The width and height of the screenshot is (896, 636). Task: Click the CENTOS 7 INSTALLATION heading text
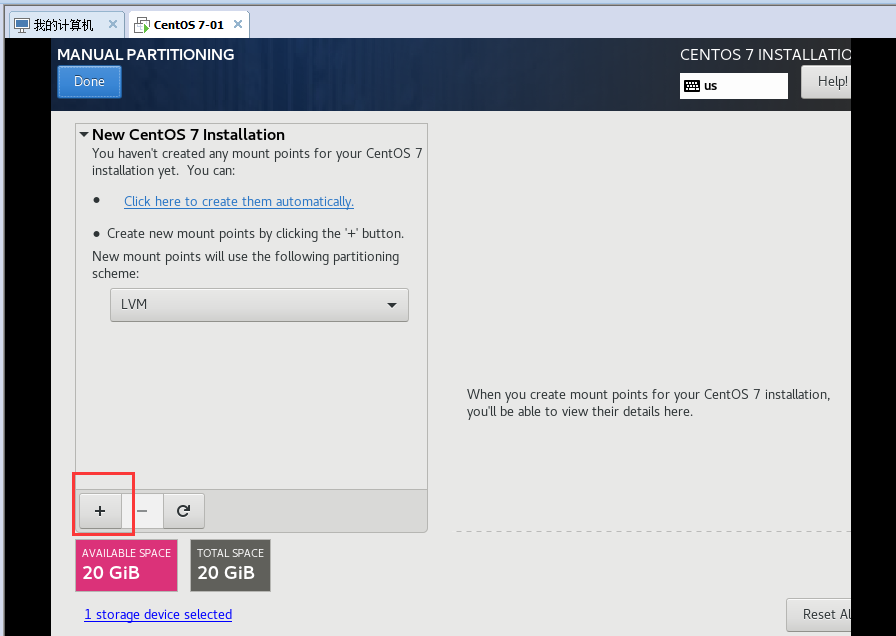765,55
